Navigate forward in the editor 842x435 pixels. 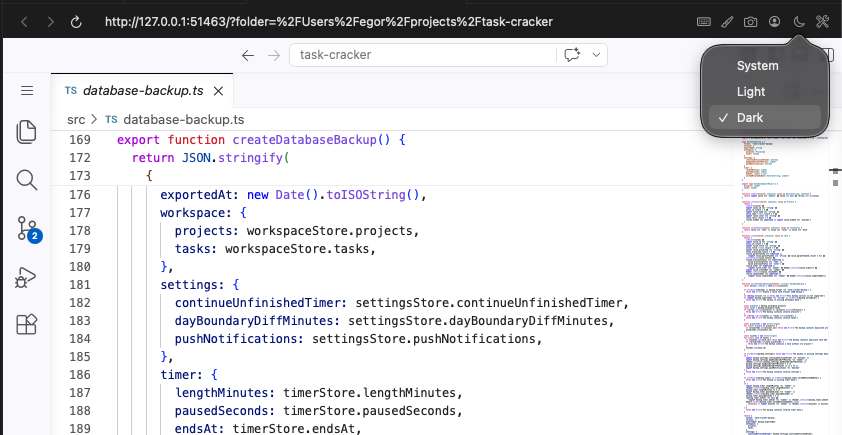[x=274, y=55]
